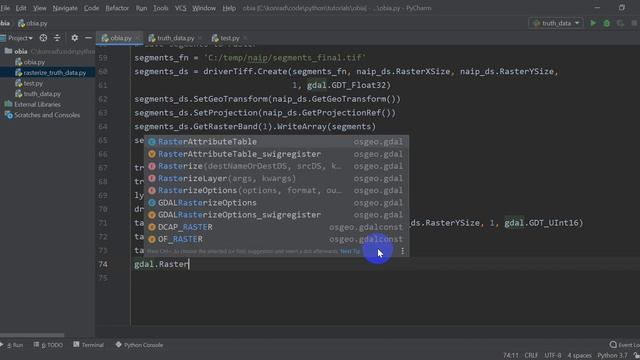Click the 4 spaces indent setting
Image resolution: width=640 pixels, height=360 pixels.
tap(579, 356)
